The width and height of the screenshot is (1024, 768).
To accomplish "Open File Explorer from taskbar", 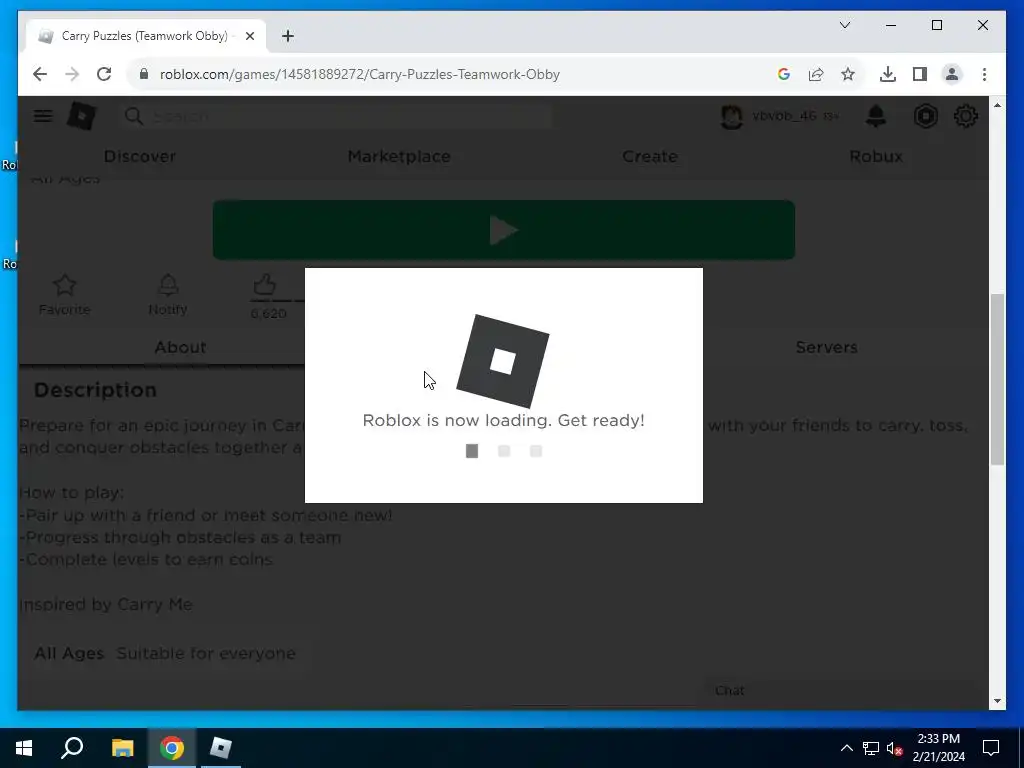I will [122, 748].
